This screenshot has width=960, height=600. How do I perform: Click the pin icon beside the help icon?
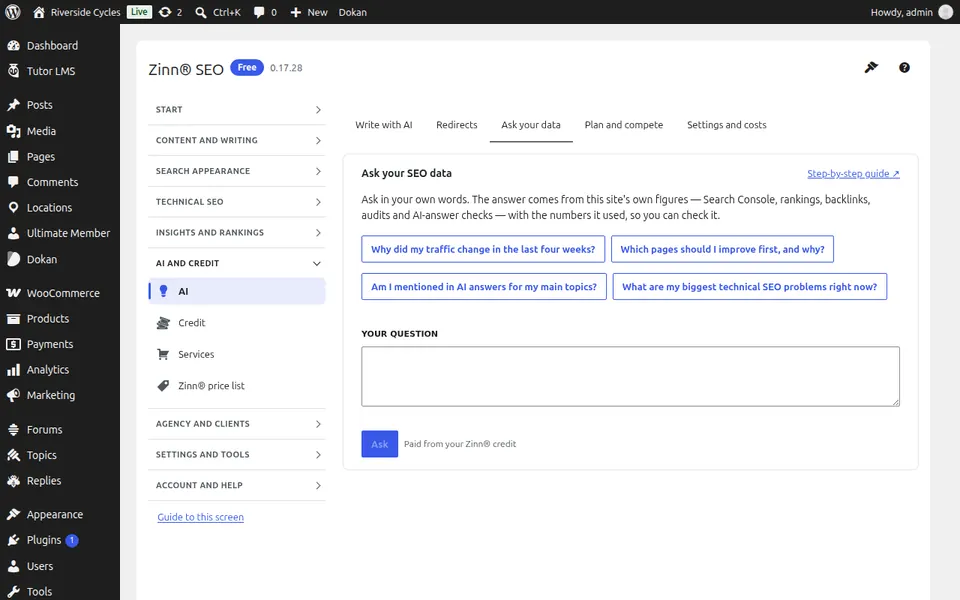(871, 67)
